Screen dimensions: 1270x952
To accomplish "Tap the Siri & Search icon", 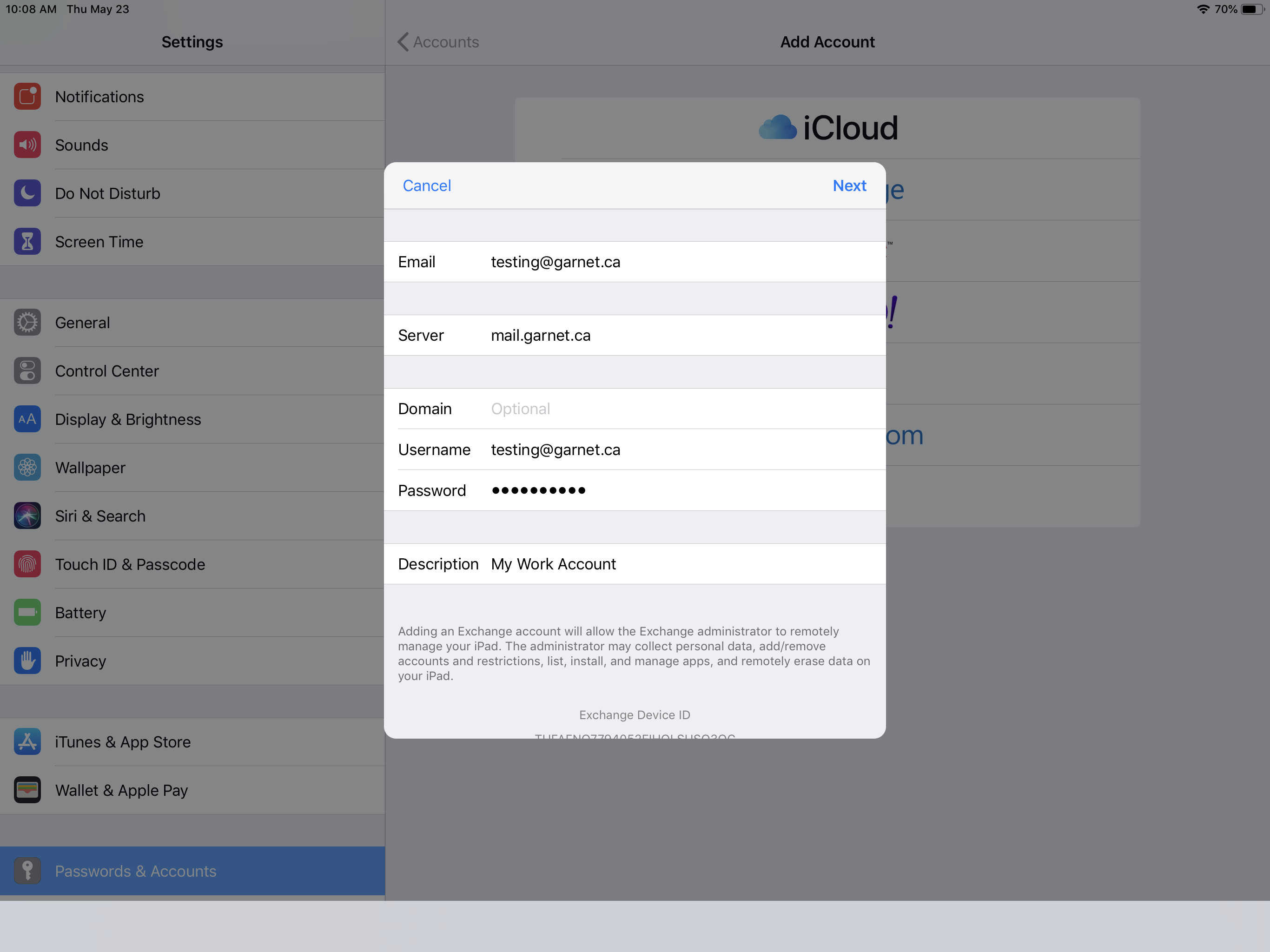I will pos(27,516).
